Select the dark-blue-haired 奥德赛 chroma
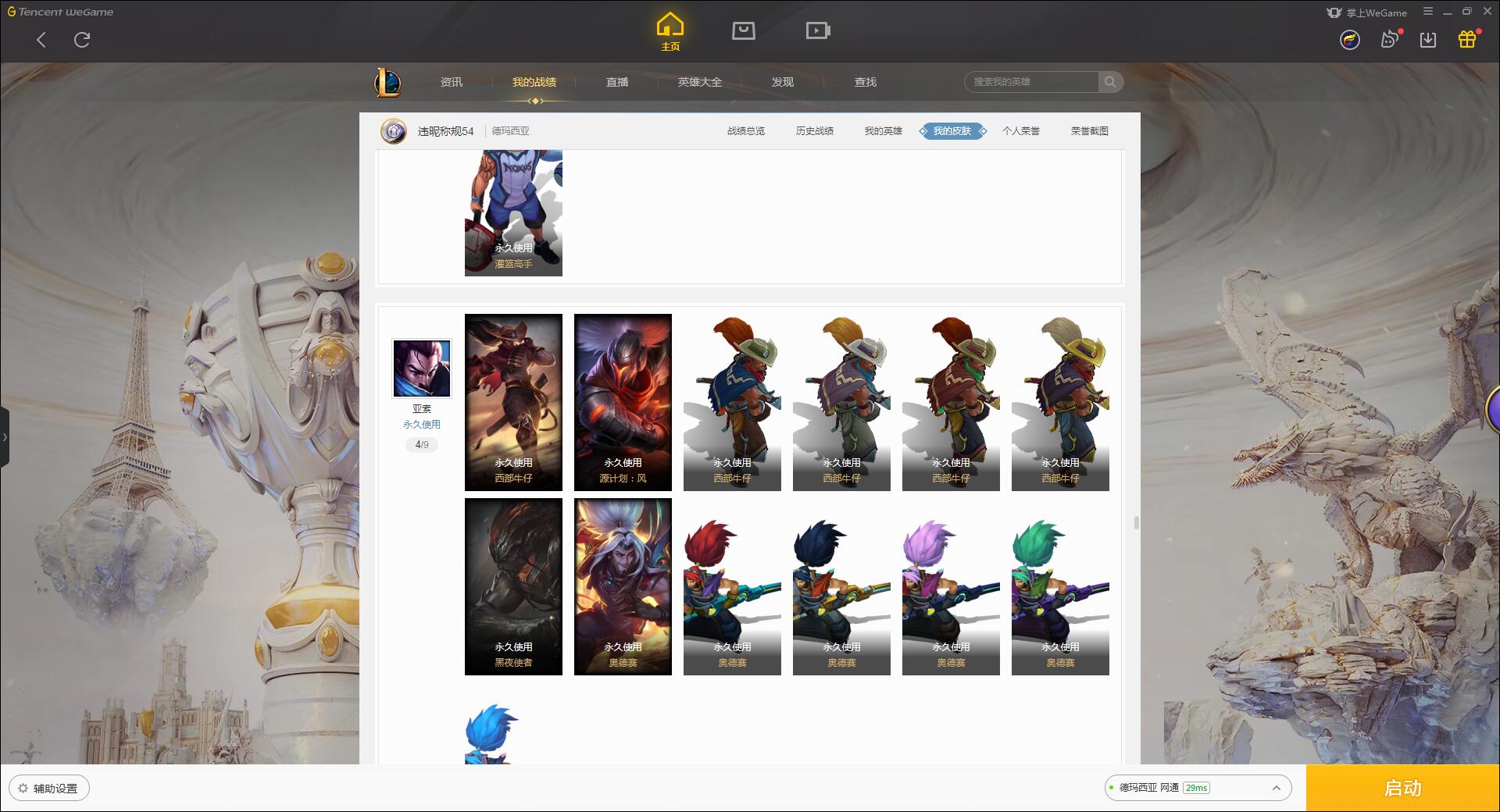 tap(841, 586)
